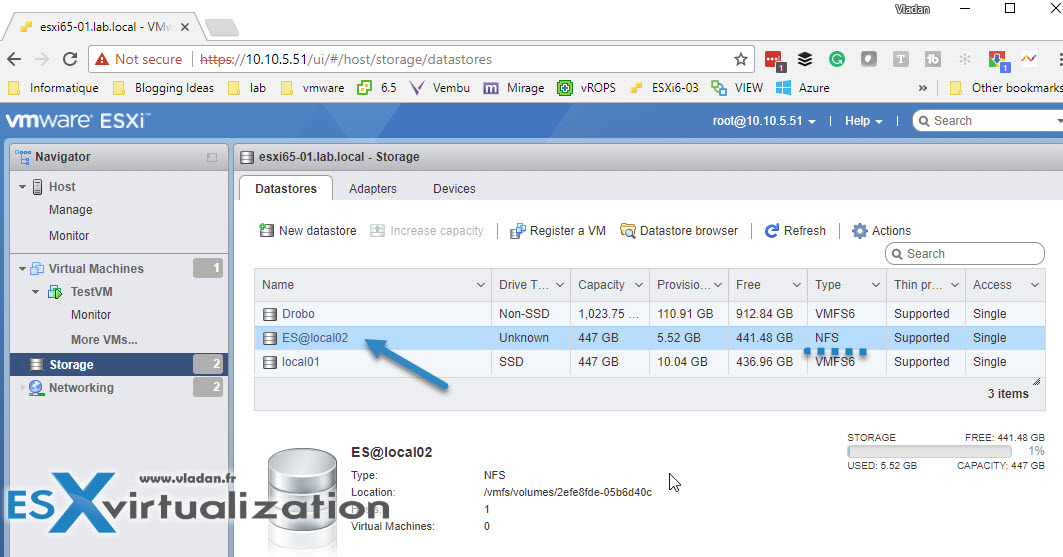Minimize the Navigator panel using its icon

click(212, 157)
